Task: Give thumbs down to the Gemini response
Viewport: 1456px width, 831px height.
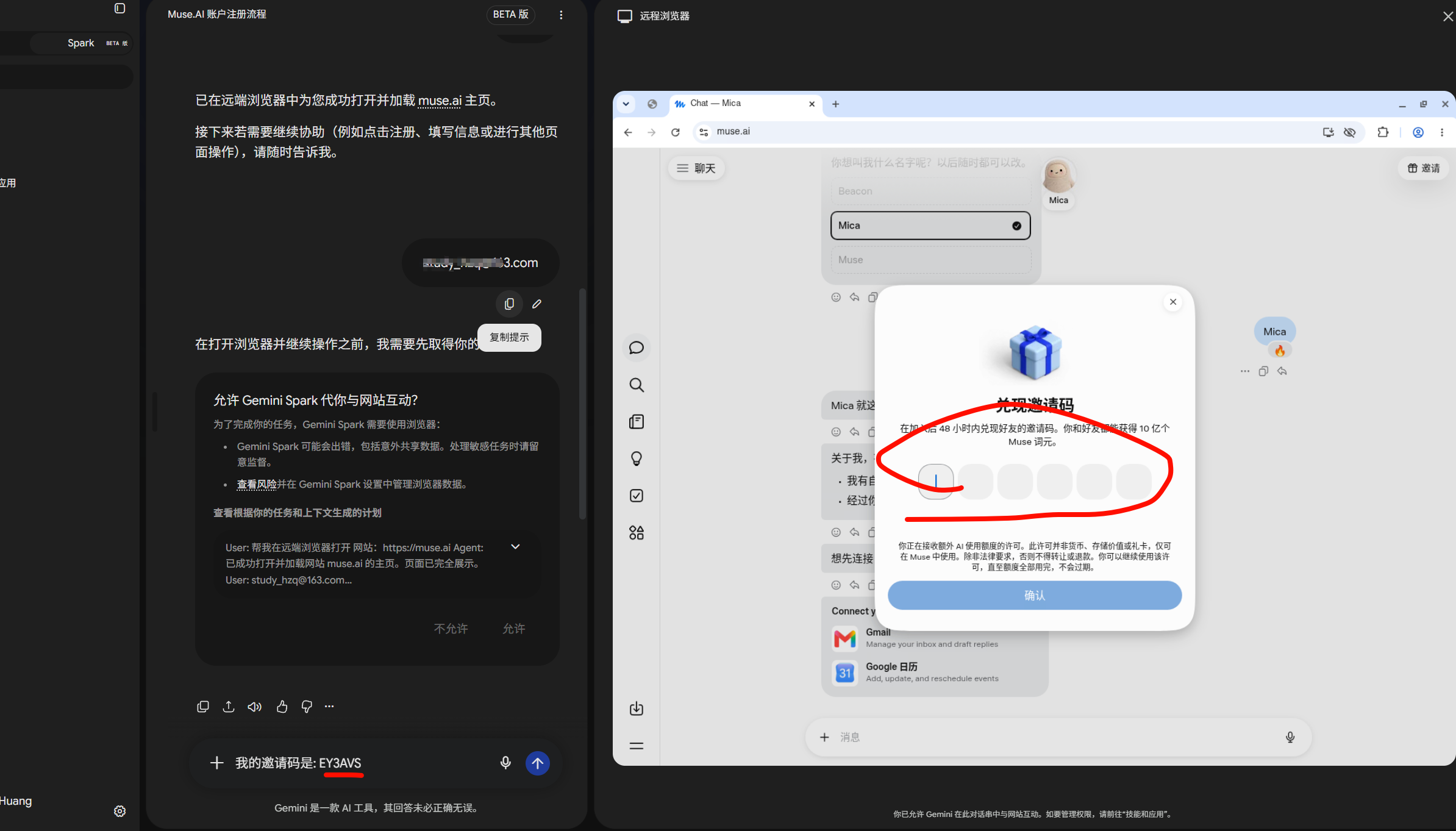Action: [307, 707]
